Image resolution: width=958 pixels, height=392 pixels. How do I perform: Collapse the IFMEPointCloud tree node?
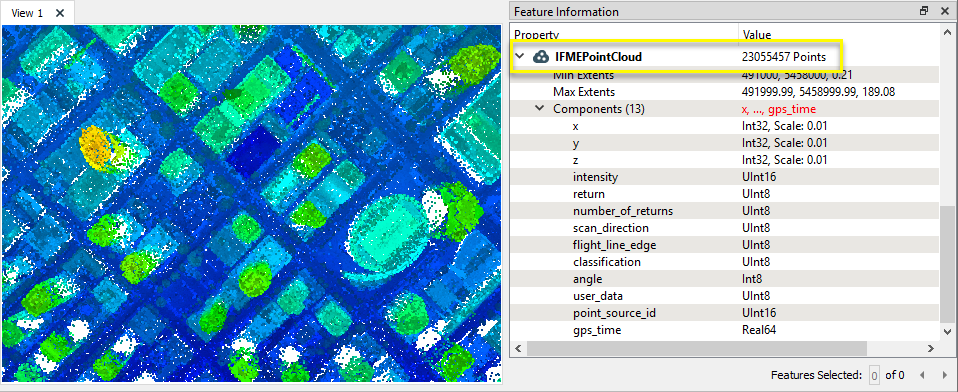(519, 57)
